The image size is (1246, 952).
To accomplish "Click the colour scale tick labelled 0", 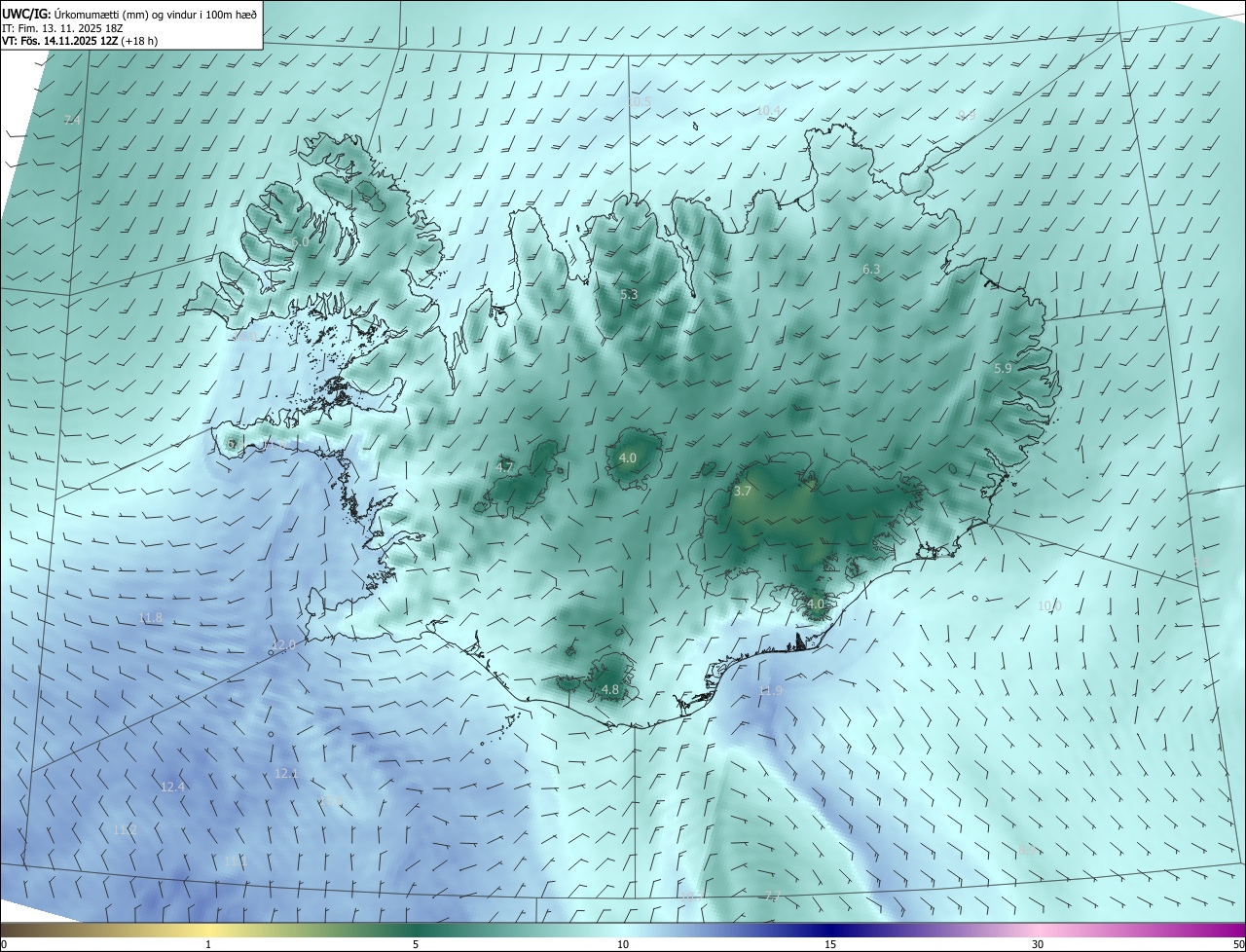I will click(x=4, y=944).
